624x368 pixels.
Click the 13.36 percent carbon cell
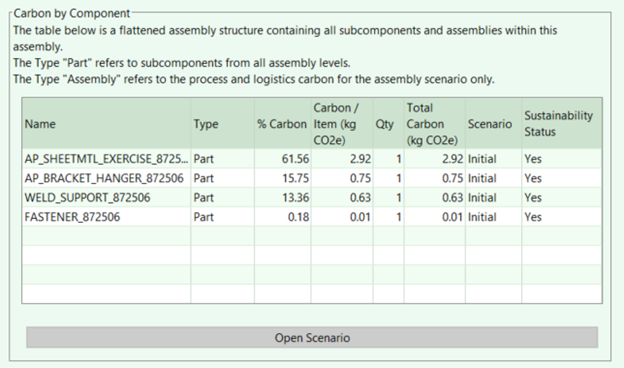tap(283, 197)
